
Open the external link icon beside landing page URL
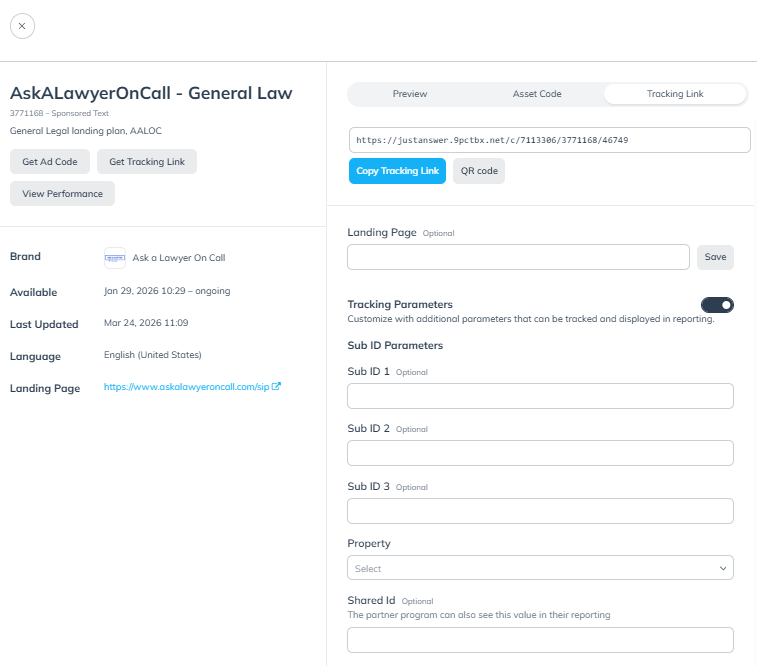(276, 386)
